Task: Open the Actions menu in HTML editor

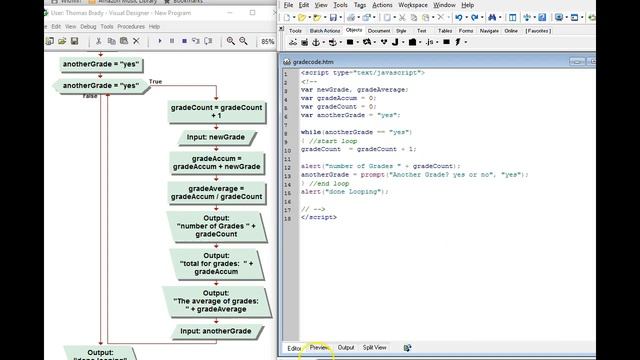Action: click(382, 5)
